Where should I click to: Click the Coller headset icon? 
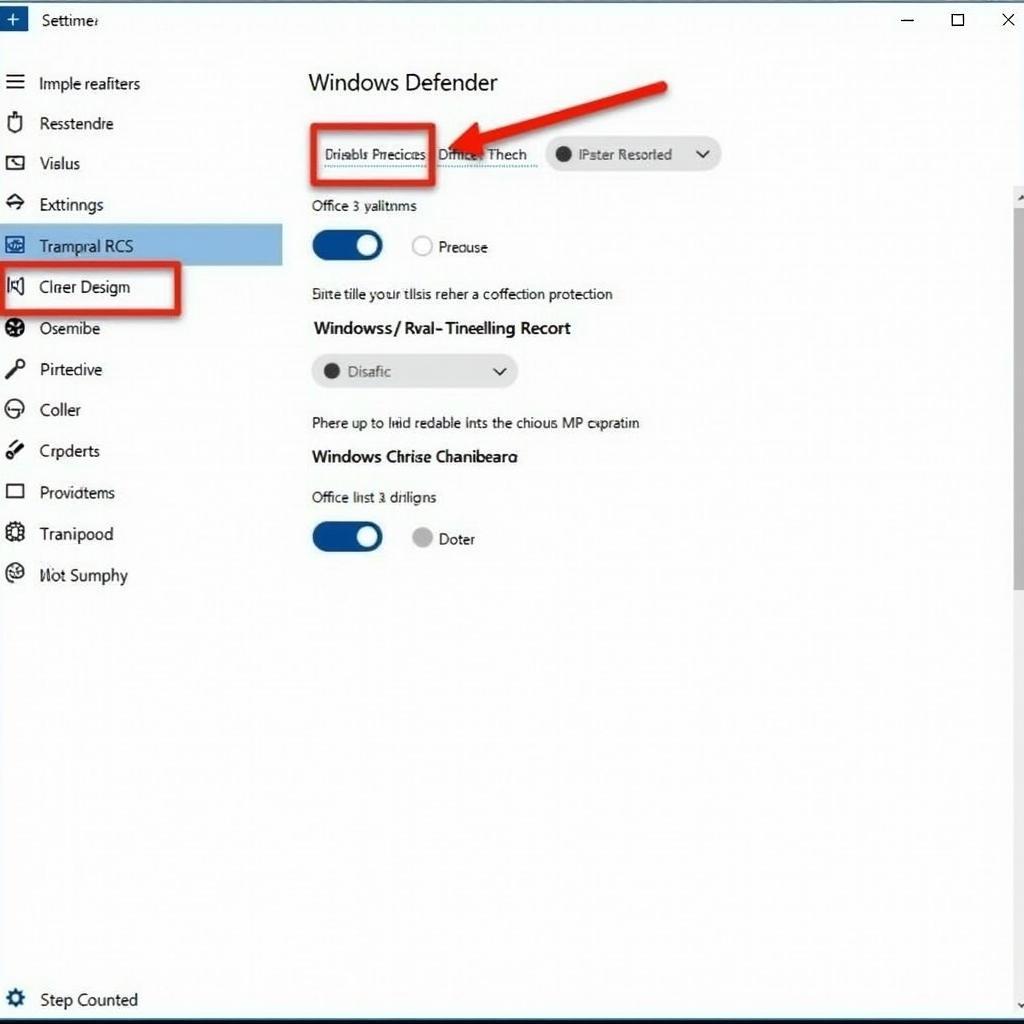14,409
